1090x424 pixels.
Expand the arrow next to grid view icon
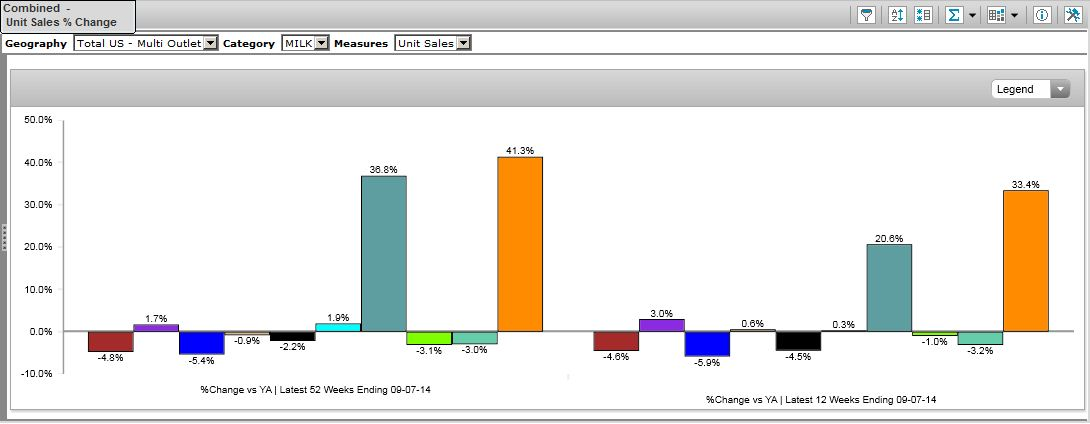click(x=1014, y=15)
